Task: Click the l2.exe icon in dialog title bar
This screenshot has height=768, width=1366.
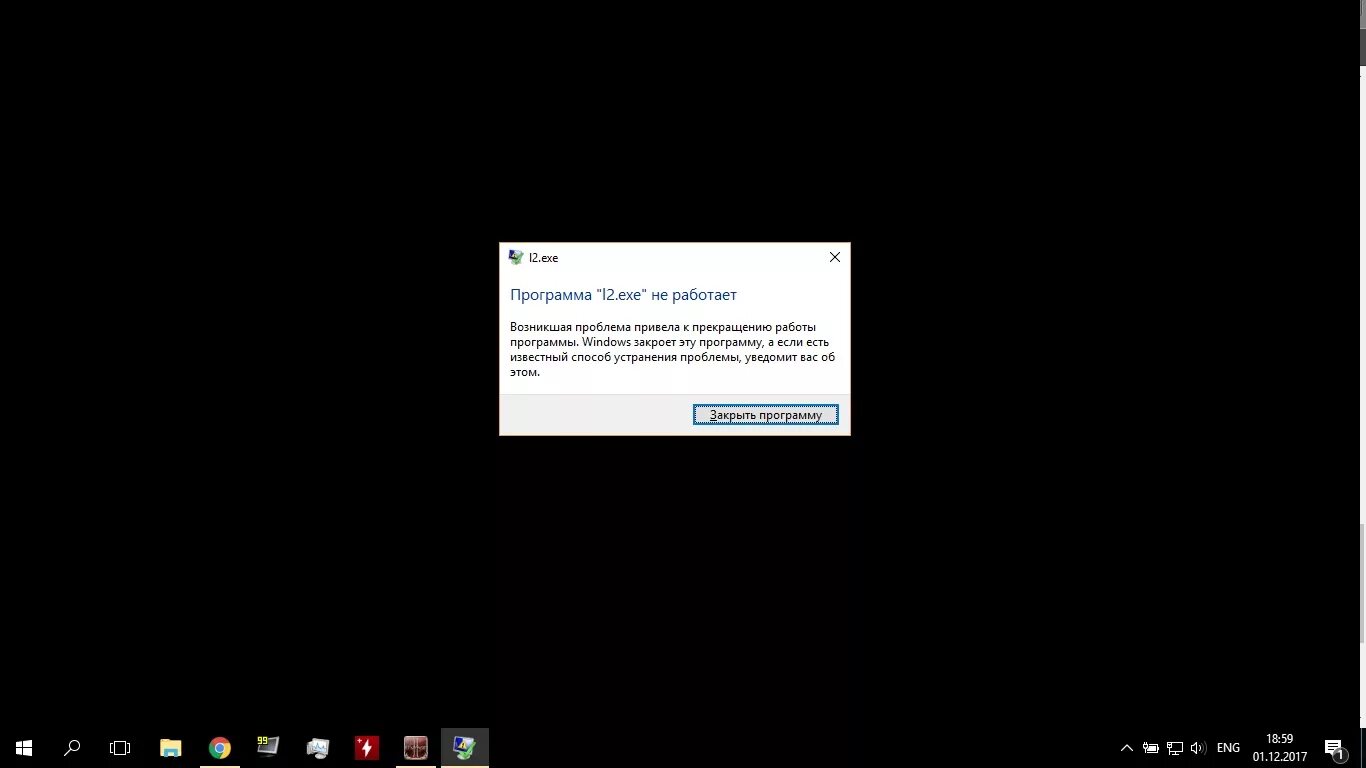Action: 516,257
